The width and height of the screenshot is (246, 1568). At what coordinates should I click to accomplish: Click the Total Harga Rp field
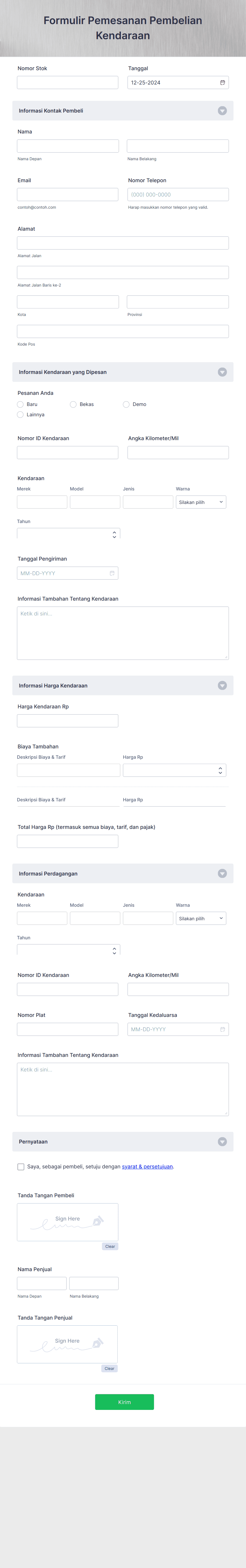pos(67,841)
